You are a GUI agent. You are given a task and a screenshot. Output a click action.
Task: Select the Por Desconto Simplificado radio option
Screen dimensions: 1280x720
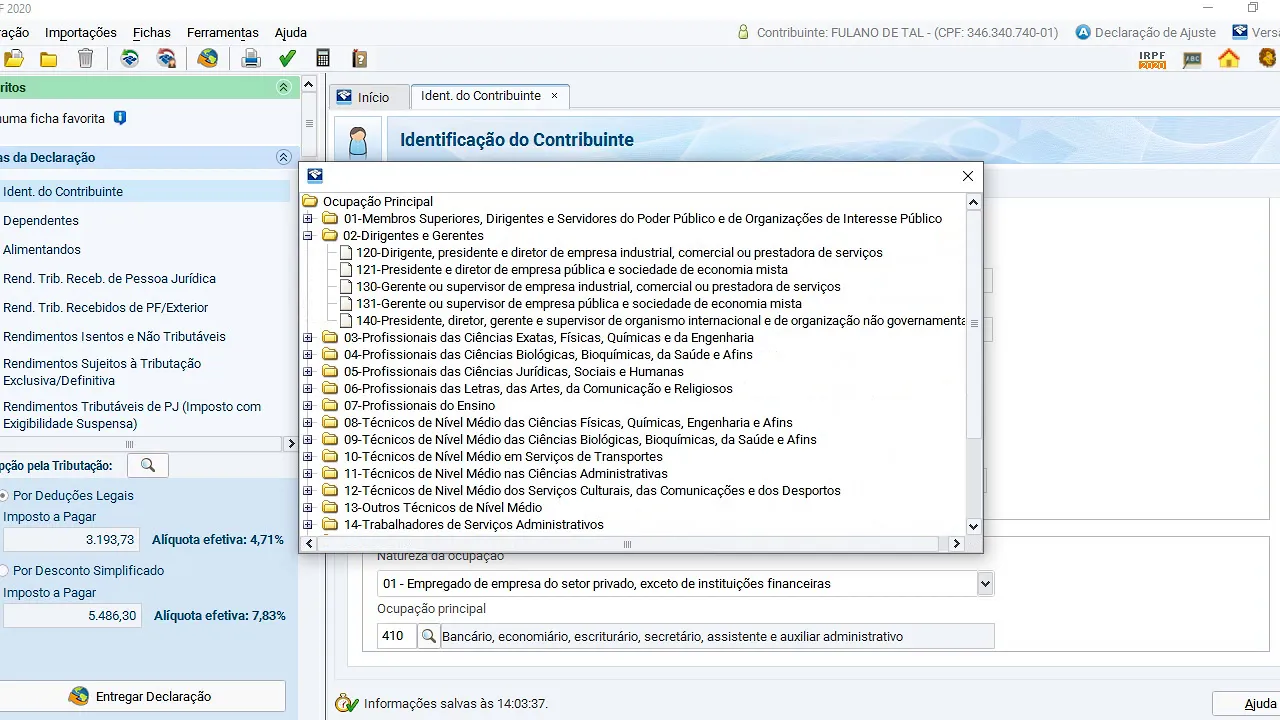pos(3,570)
